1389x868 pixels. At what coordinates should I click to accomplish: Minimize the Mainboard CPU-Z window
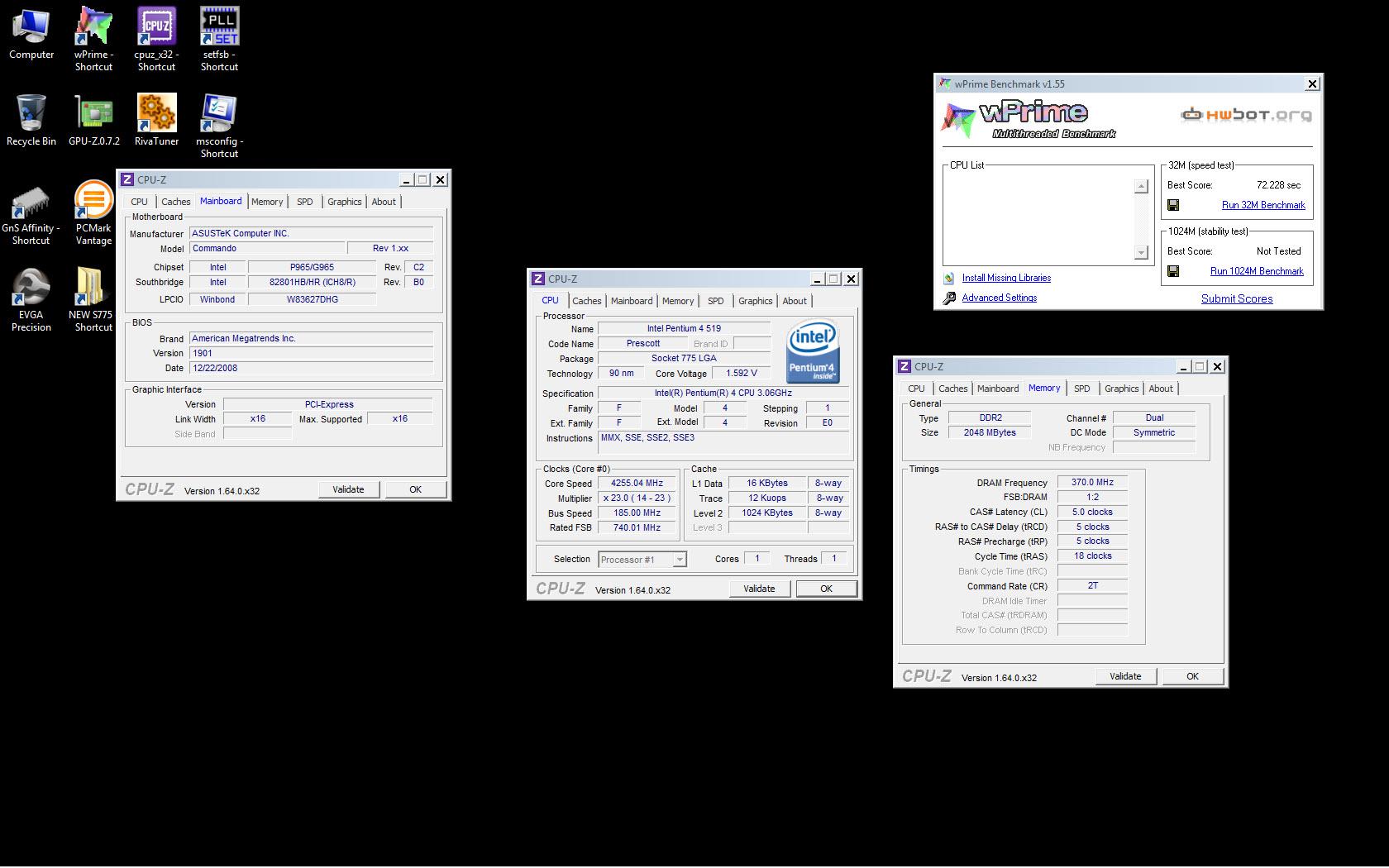pos(406,180)
